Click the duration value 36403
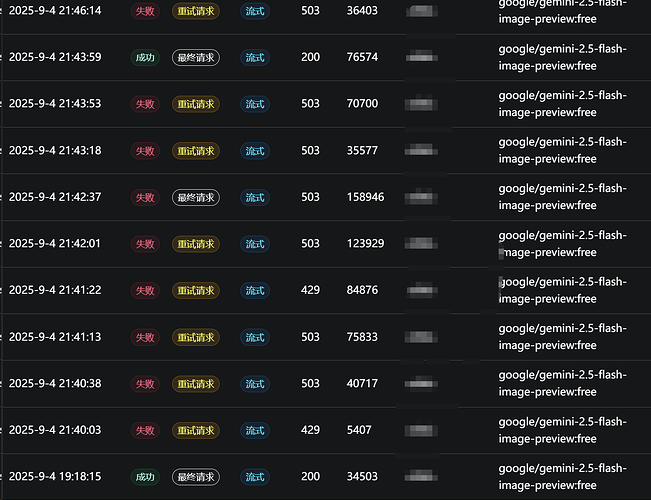The height and width of the screenshot is (500, 651). [362, 10]
